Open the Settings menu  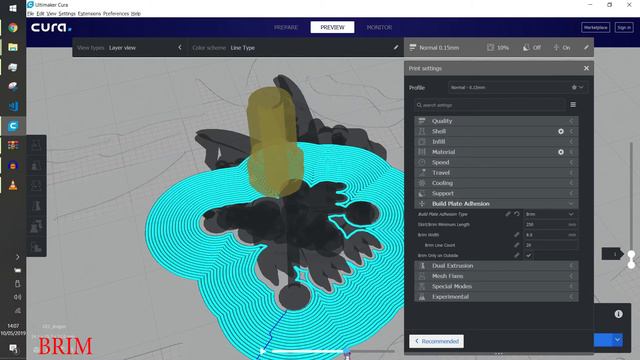(x=67, y=13)
